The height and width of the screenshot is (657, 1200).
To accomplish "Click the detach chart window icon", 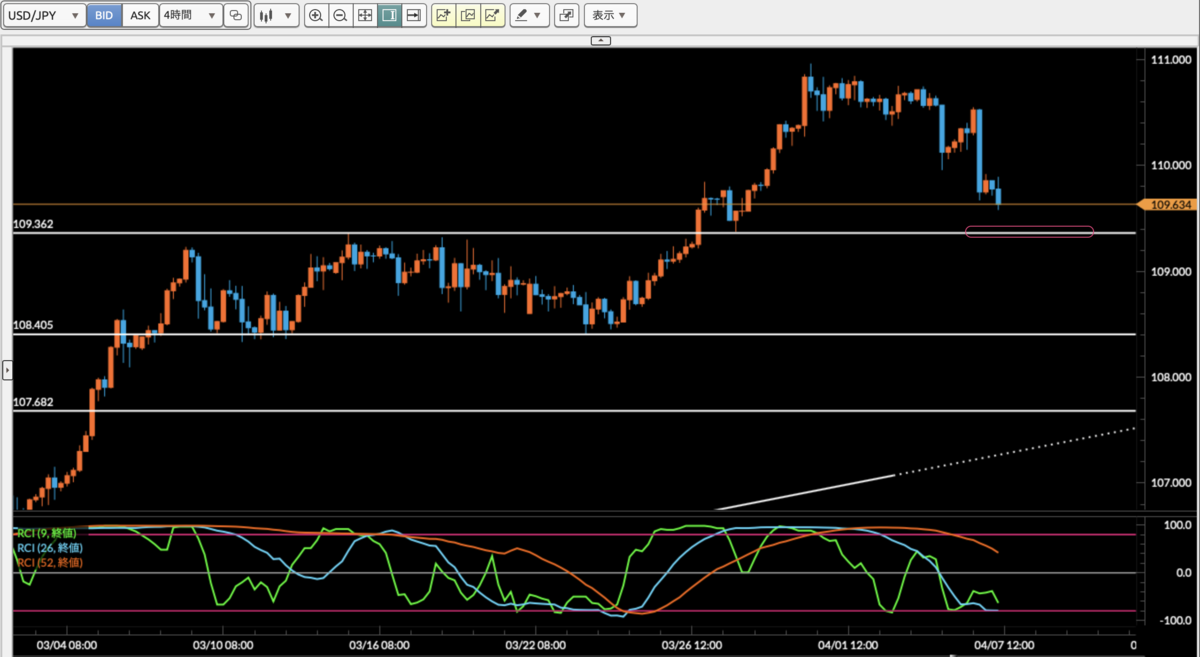I will click(x=566, y=15).
